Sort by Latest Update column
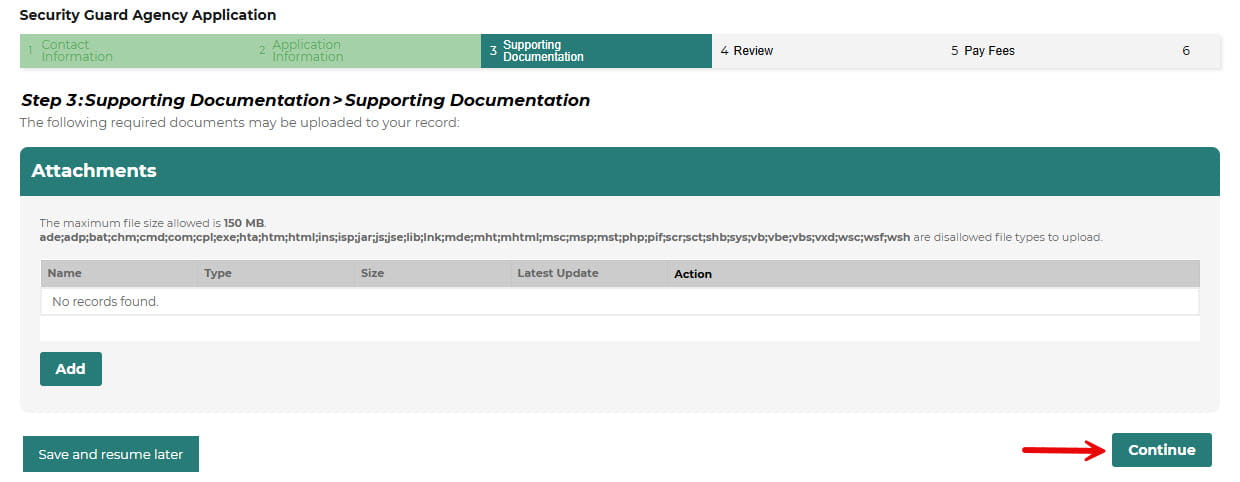The image size is (1240, 482). point(558,273)
